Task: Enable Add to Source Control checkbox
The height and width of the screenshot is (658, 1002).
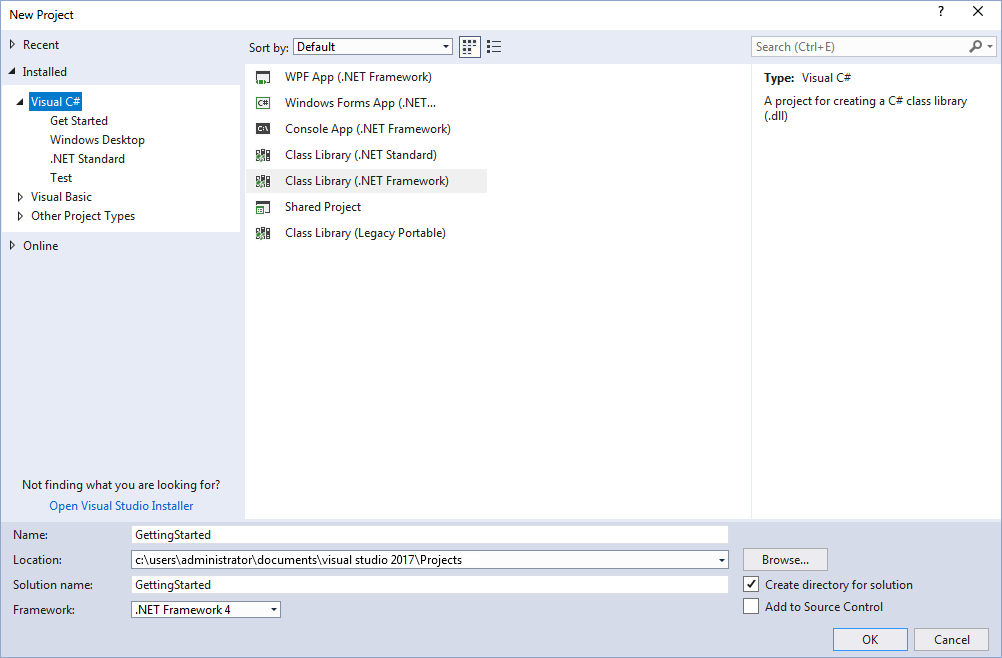Action: click(751, 606)
